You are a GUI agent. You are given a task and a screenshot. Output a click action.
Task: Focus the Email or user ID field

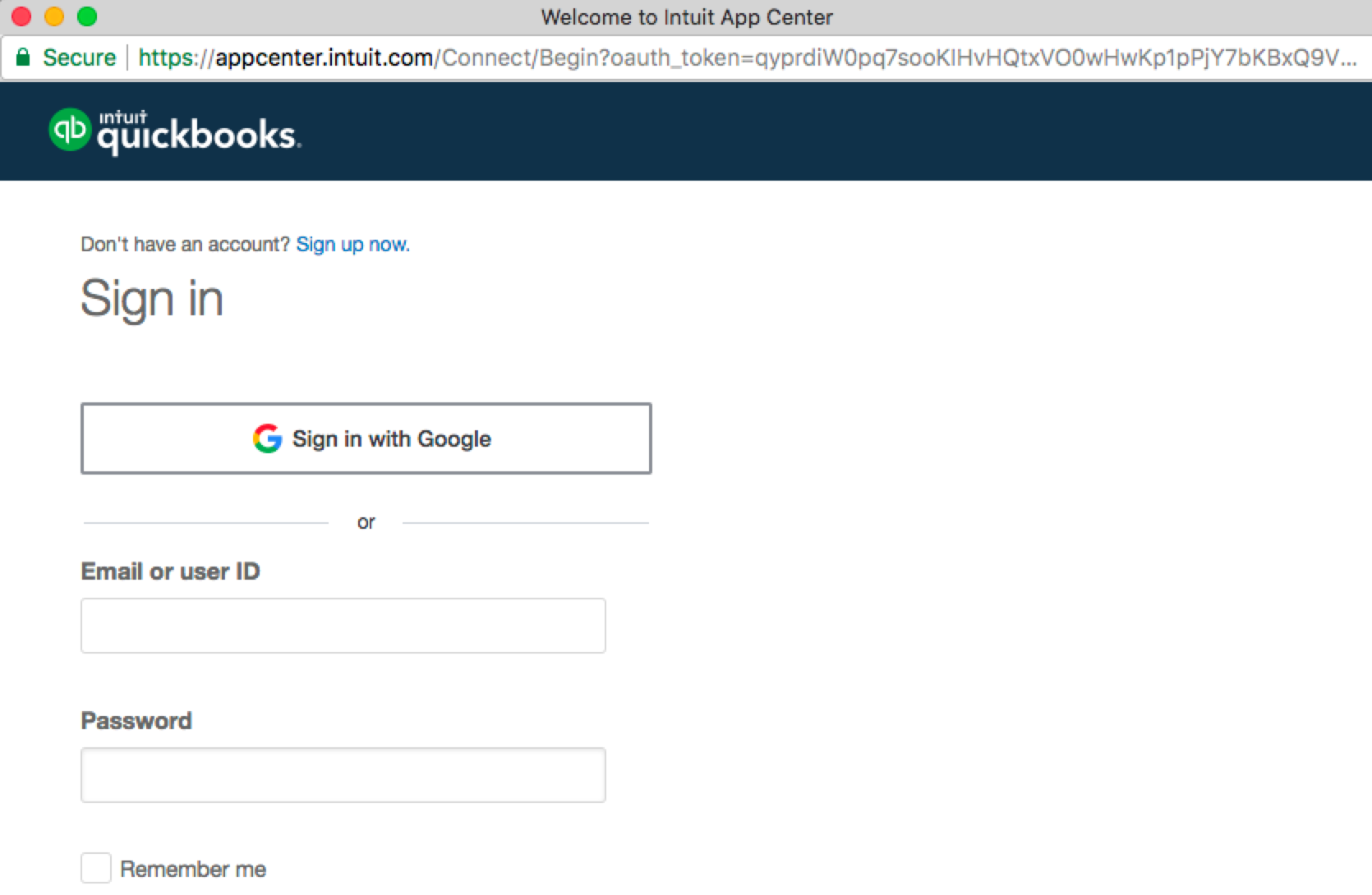343,626
